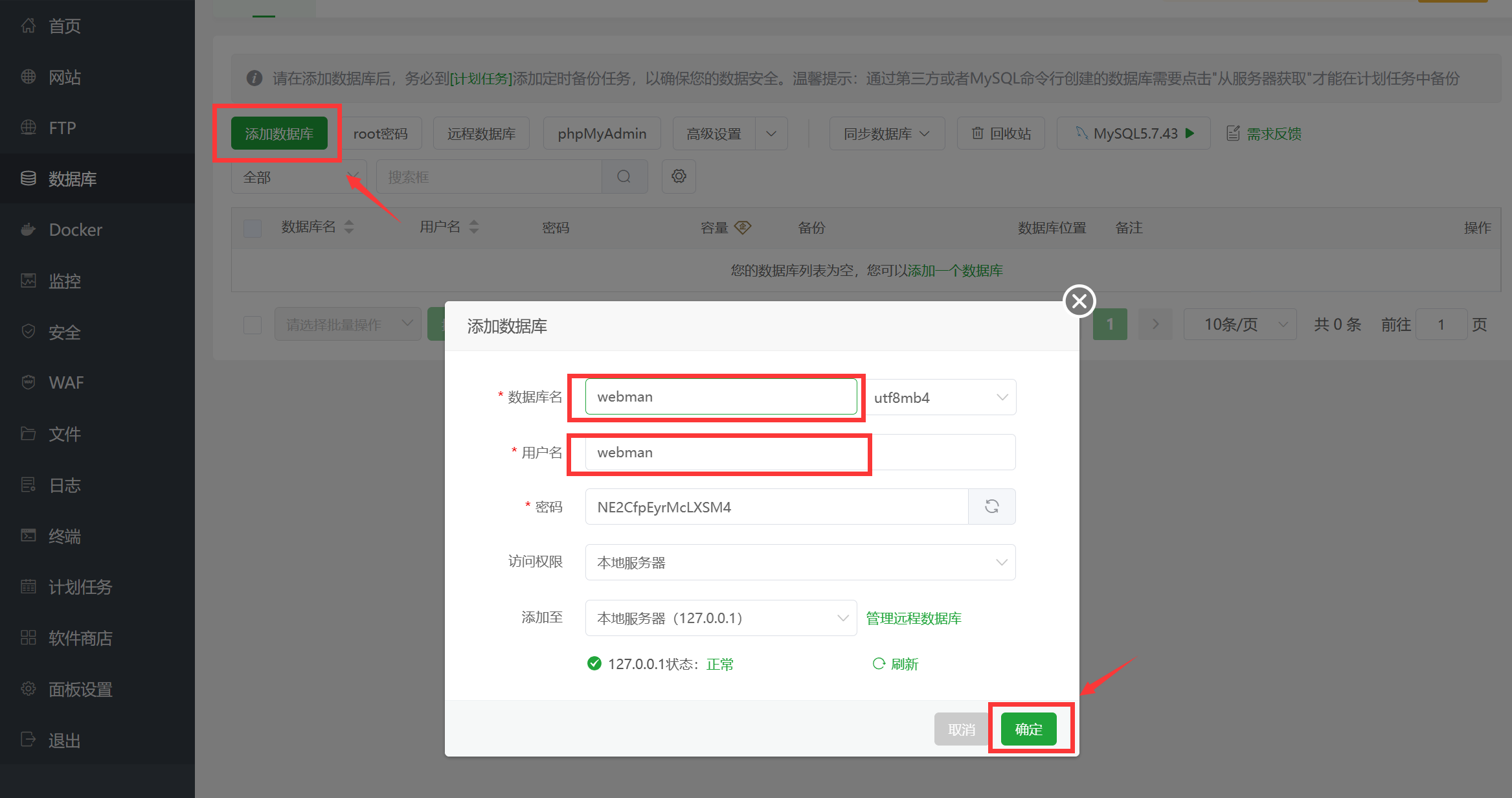Close the 添加数据库 dialog
Screen dimensions: 1512x798
1079,301
